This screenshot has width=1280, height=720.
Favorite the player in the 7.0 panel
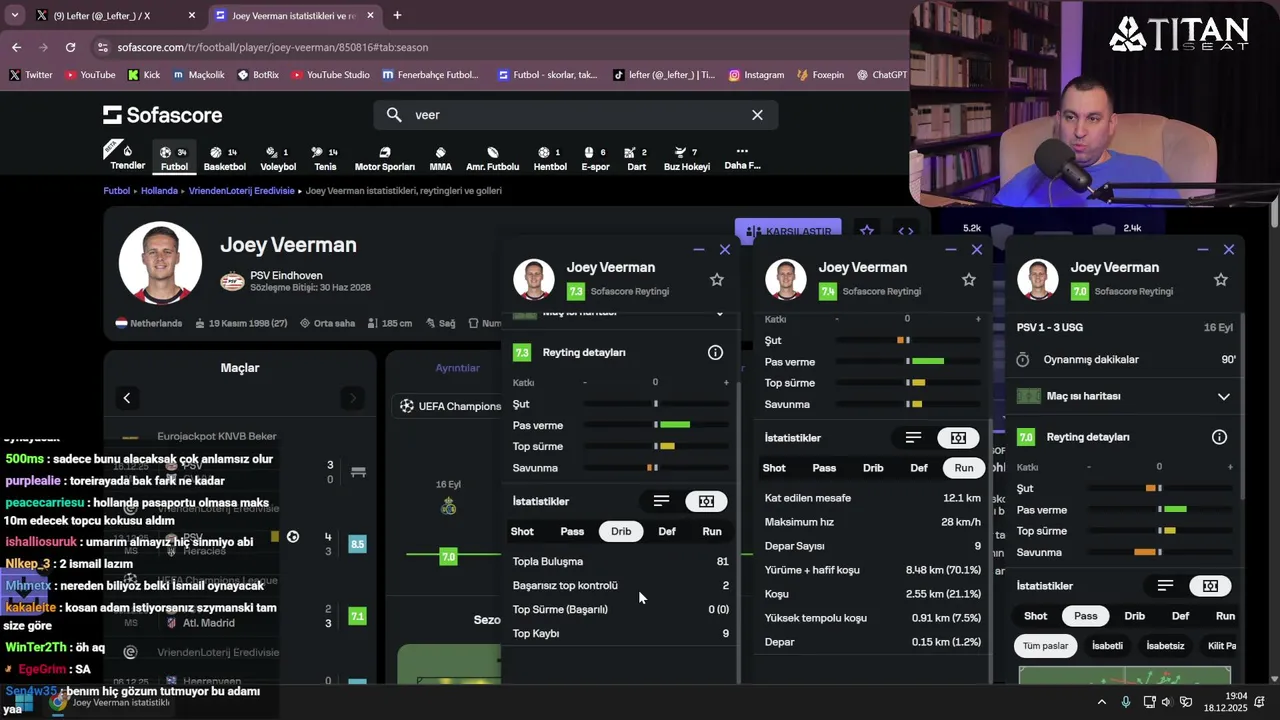(x=1220, y=280)
